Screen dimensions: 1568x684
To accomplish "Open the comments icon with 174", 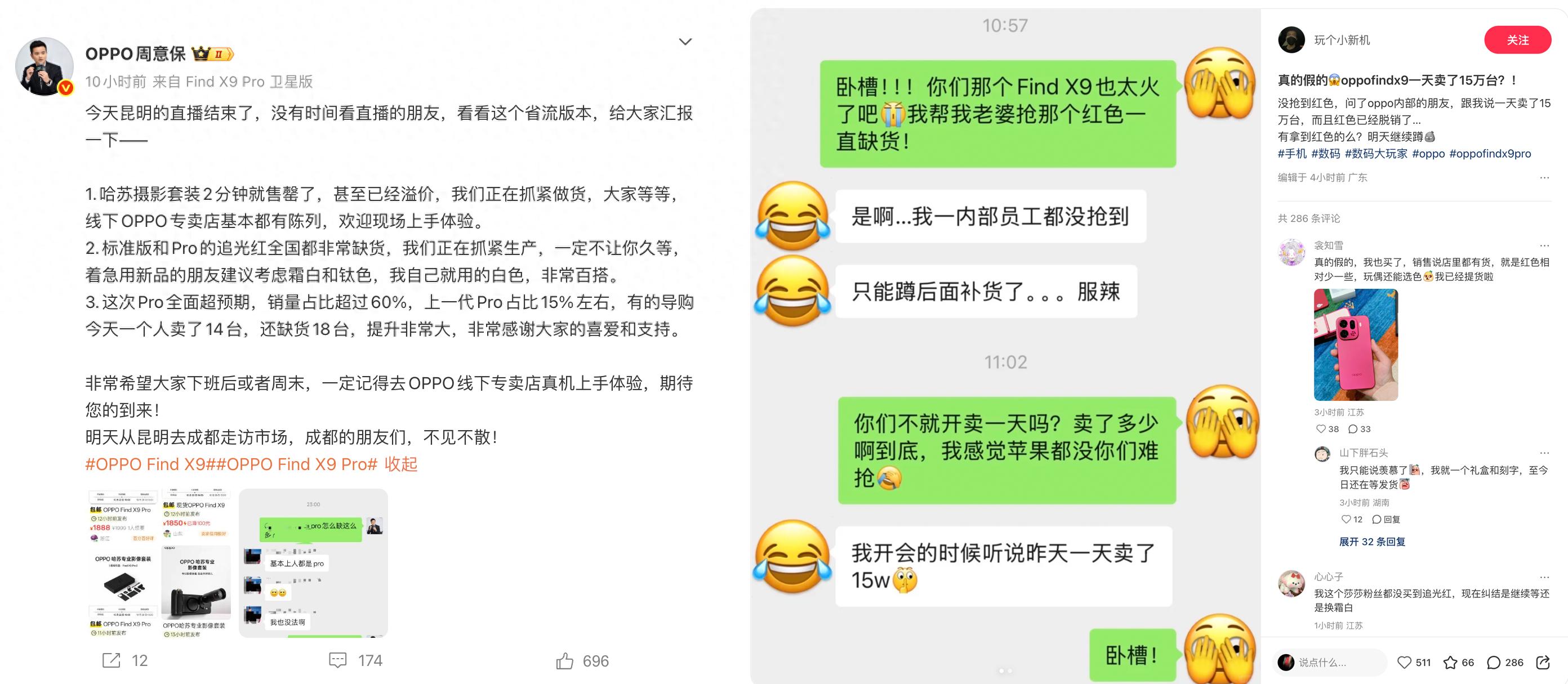I will tap(338, 660).
